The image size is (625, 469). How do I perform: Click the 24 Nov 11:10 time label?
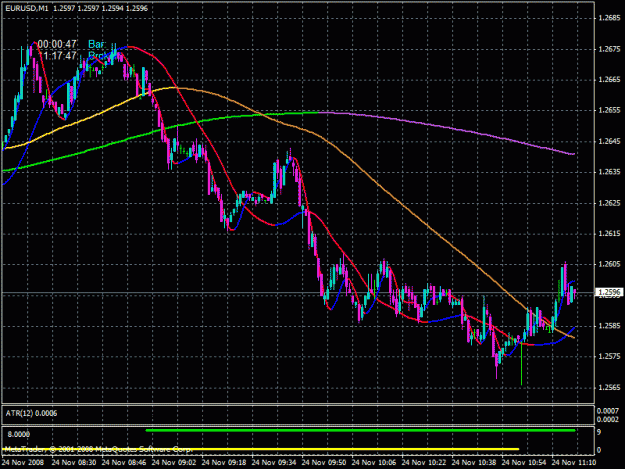coord(574,463)
